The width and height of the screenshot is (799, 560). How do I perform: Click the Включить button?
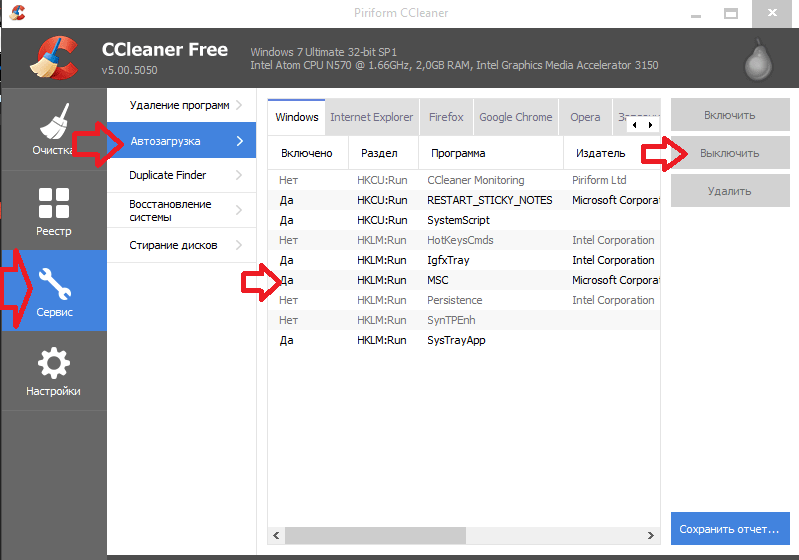tap(730, 115)
